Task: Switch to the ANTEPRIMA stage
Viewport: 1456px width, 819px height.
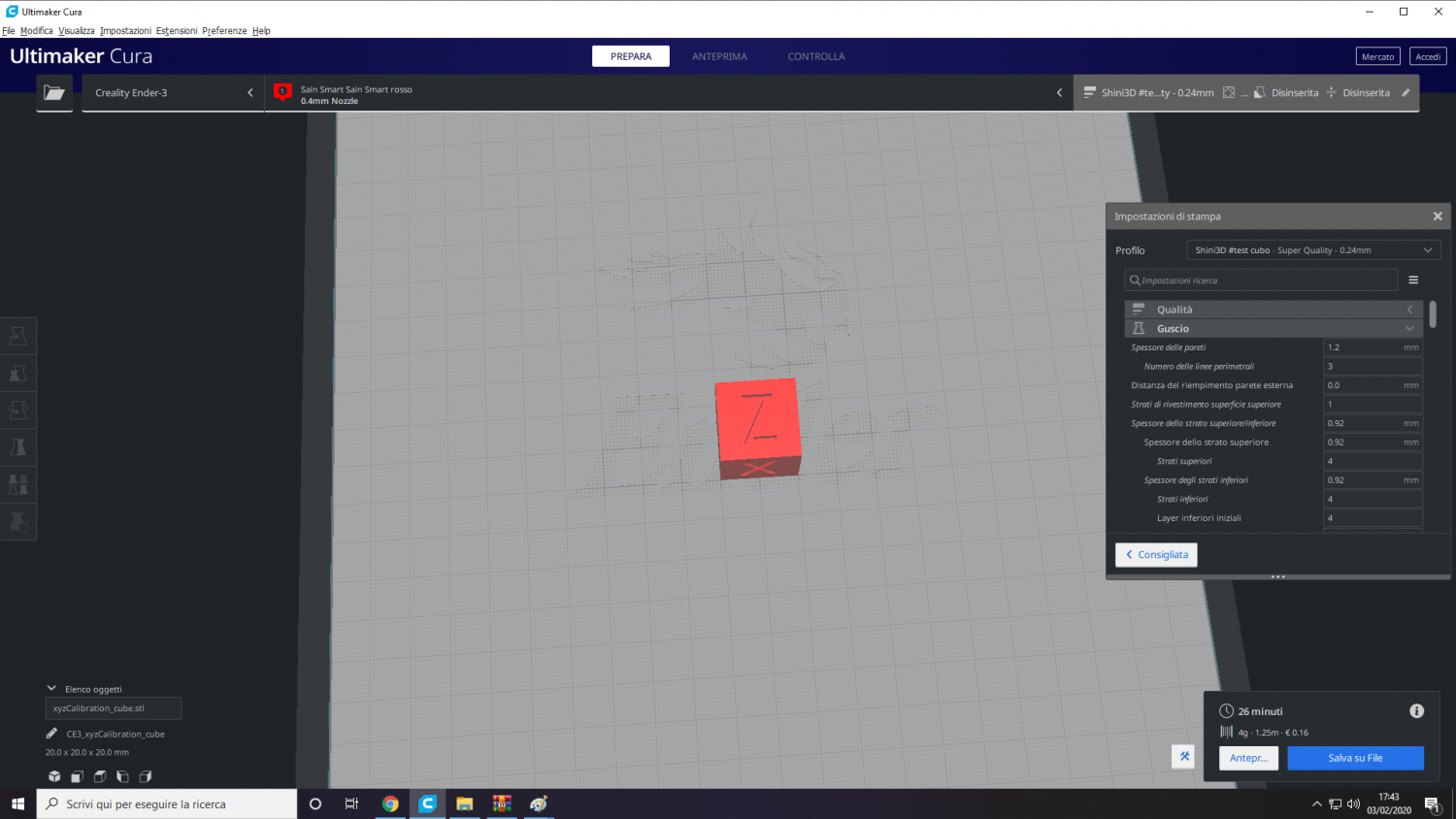Action: 719,56
